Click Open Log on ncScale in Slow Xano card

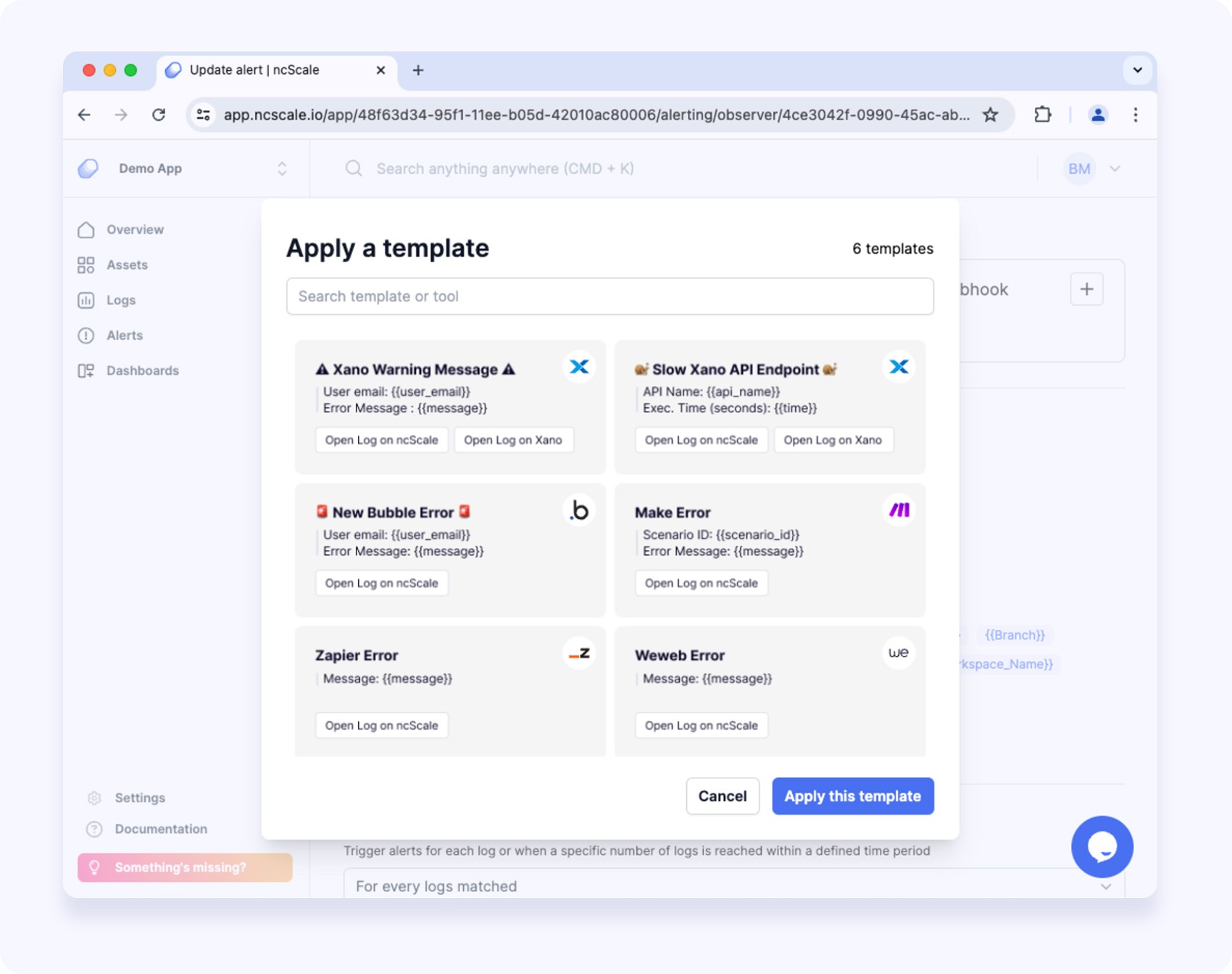pyautogui.click(x=702, y=440)
